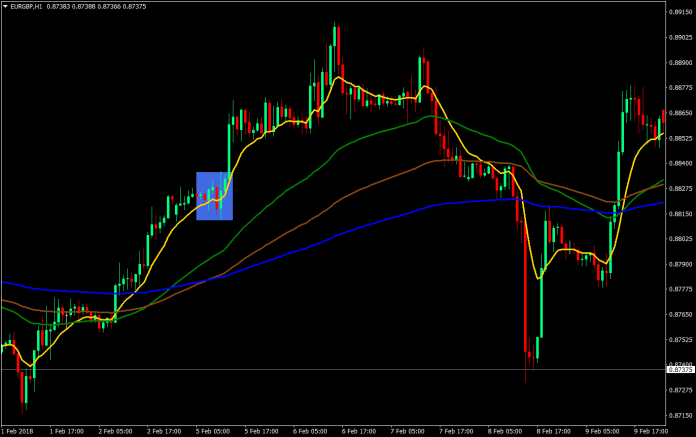Click the 5 Feb 05:00 time label
This screenshot has height=437, width=696.
click(212, 431)
